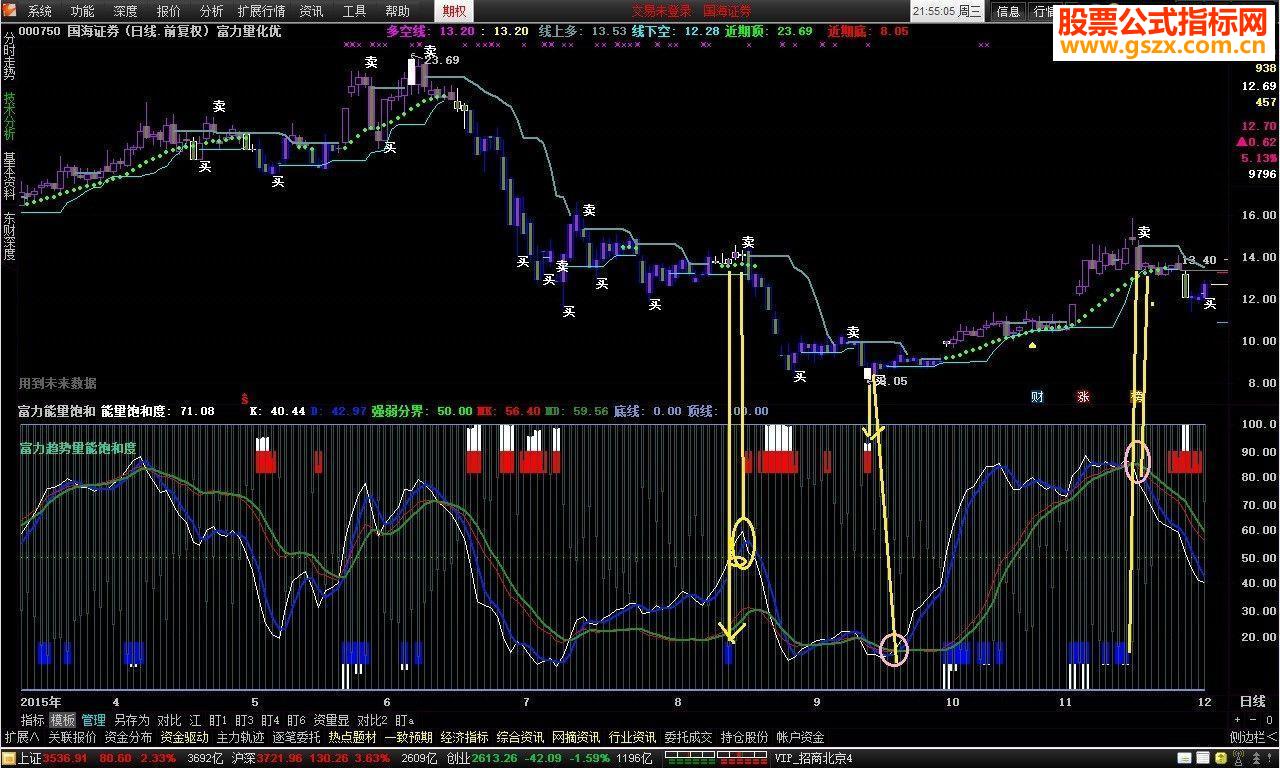Viewport: 1280px width, 768px height.
Task: Open the 工具 menu
Action: 355,11
